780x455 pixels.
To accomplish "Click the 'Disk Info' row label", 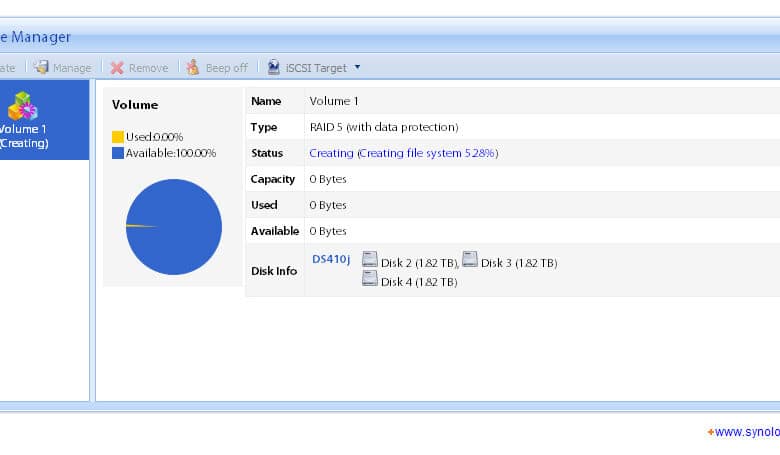I will pos(274,271).
